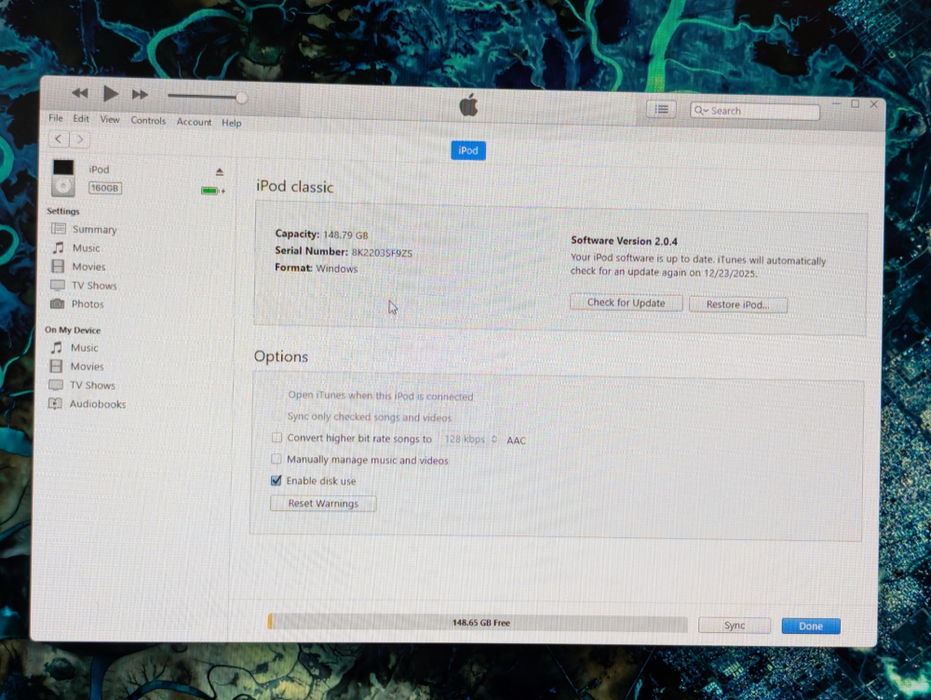Skip forward with the fast-forward button
This screenshot has height=700, width=931.
[140, 94]
